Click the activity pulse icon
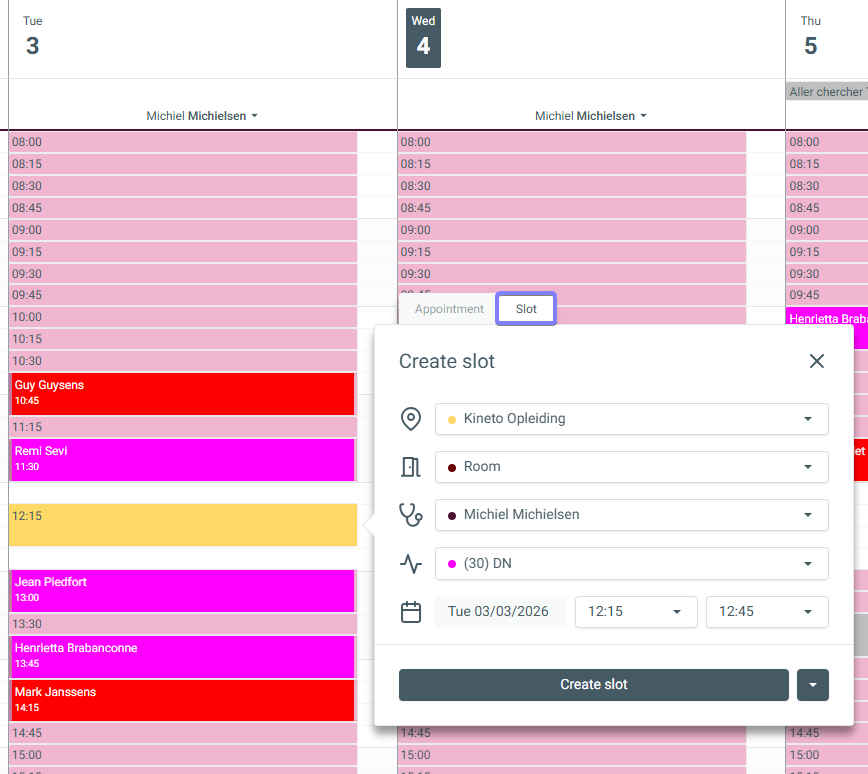 pos(410,564)
